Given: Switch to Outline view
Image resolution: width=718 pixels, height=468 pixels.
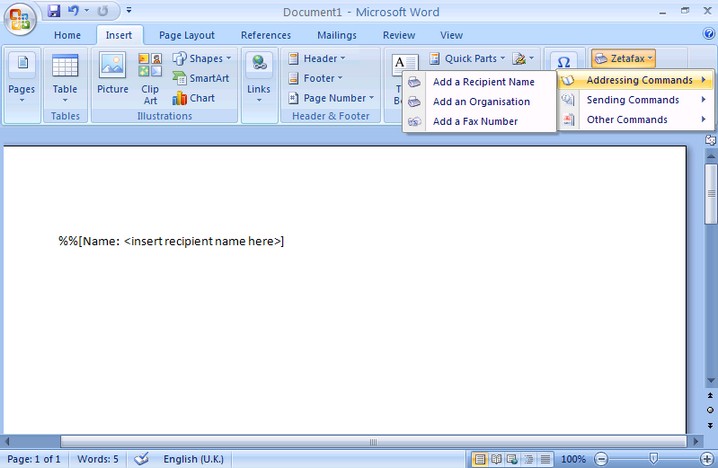Looking at the screenshot, I should click(529, 458).
